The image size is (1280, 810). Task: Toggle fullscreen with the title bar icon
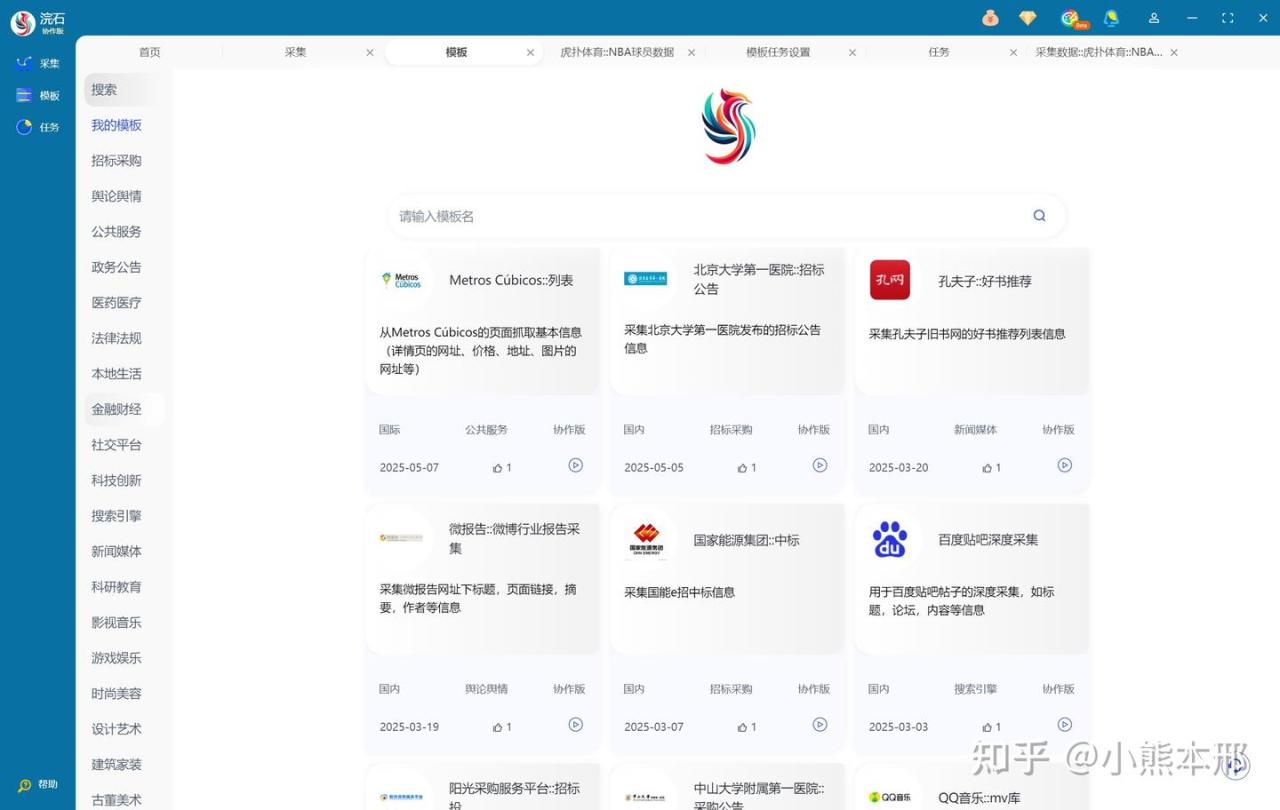(x=1228, y=18)
